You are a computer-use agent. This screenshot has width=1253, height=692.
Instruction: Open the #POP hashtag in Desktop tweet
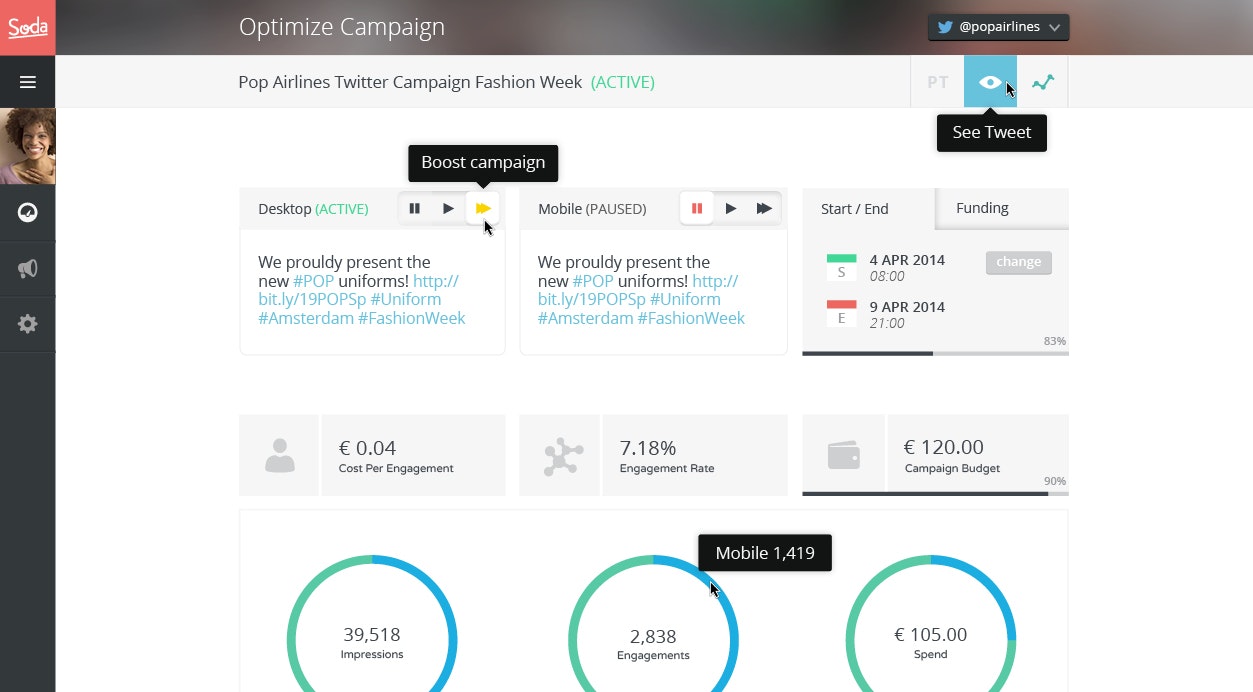pos(313,281)
